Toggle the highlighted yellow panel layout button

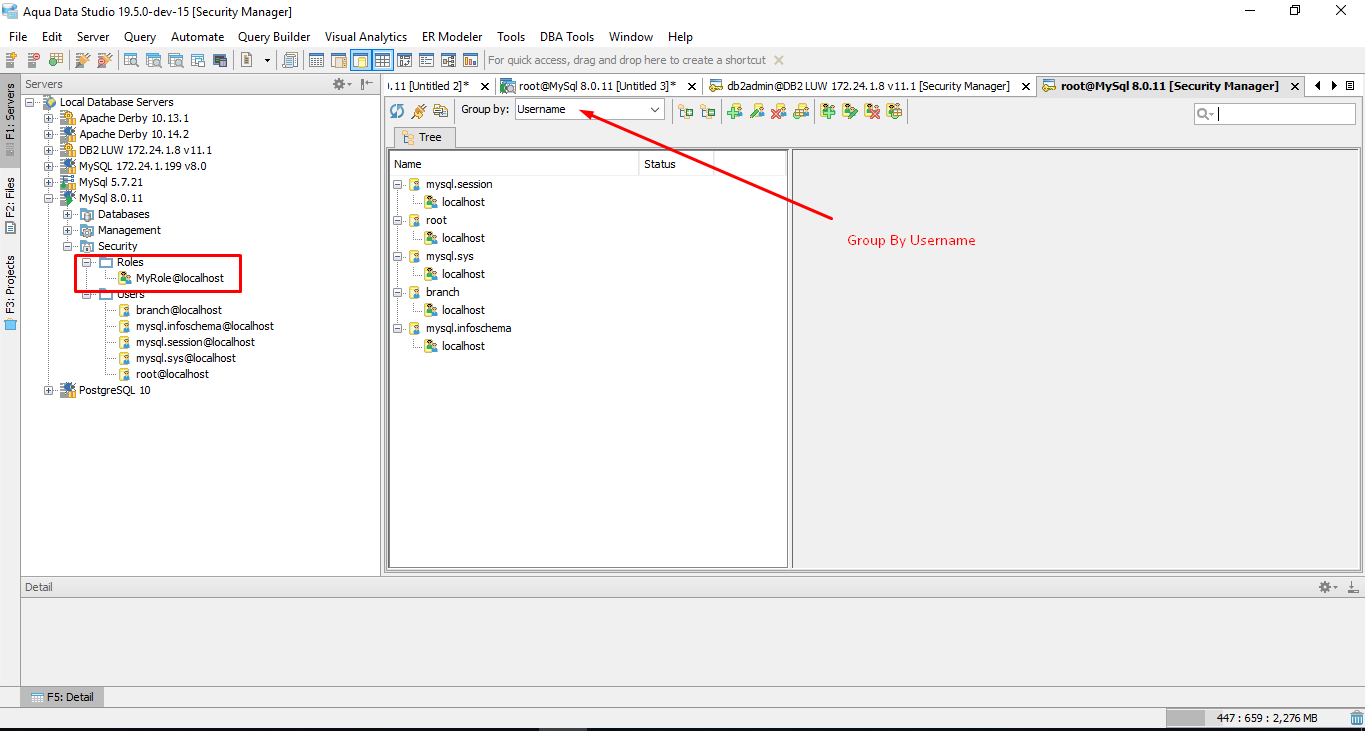tap(360, 60)
